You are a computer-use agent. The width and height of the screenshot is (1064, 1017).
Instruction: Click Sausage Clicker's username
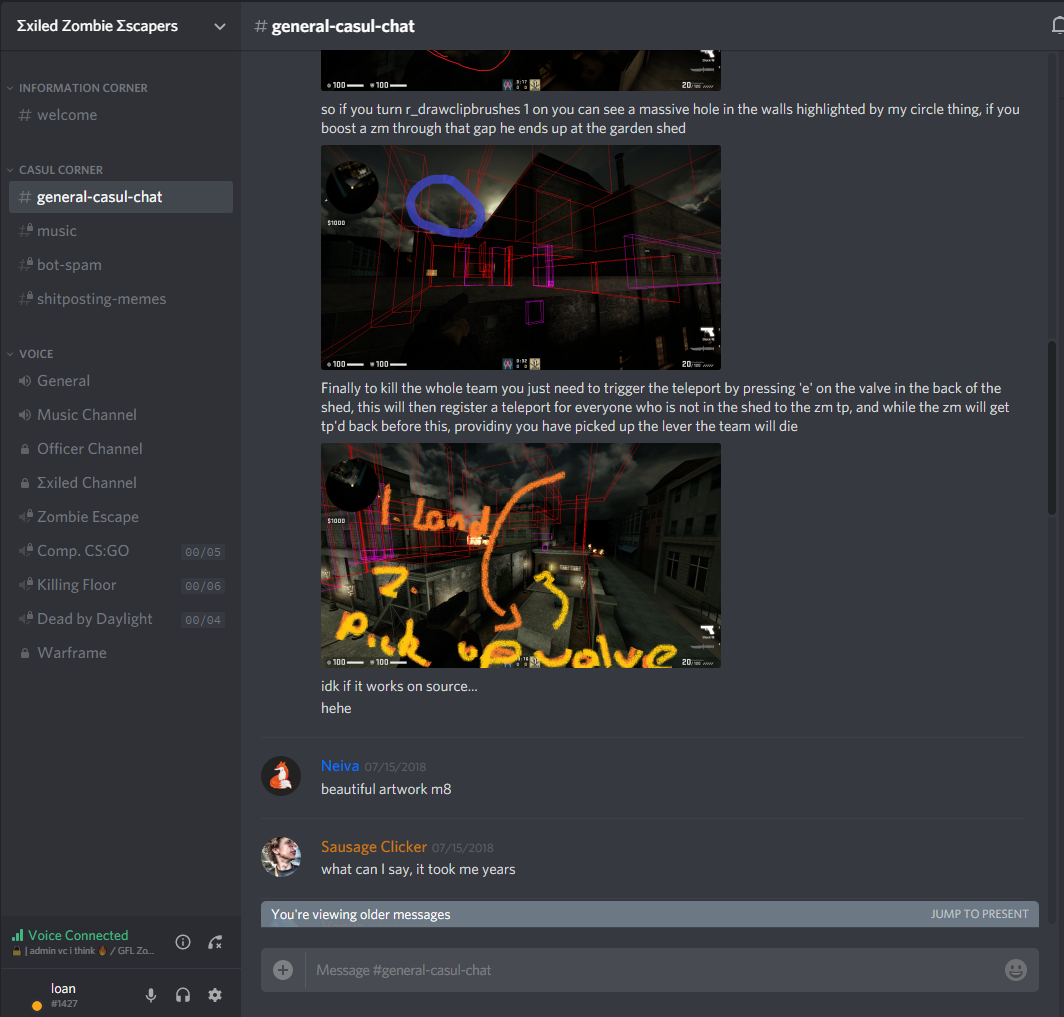pyautogui.click(x=374, y=847)
